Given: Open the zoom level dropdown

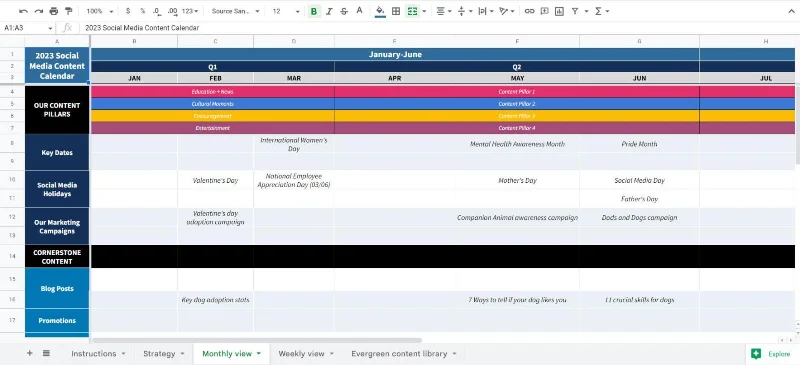Looking at the screenshot, I should pyautogui.click(x=100, y=11).
